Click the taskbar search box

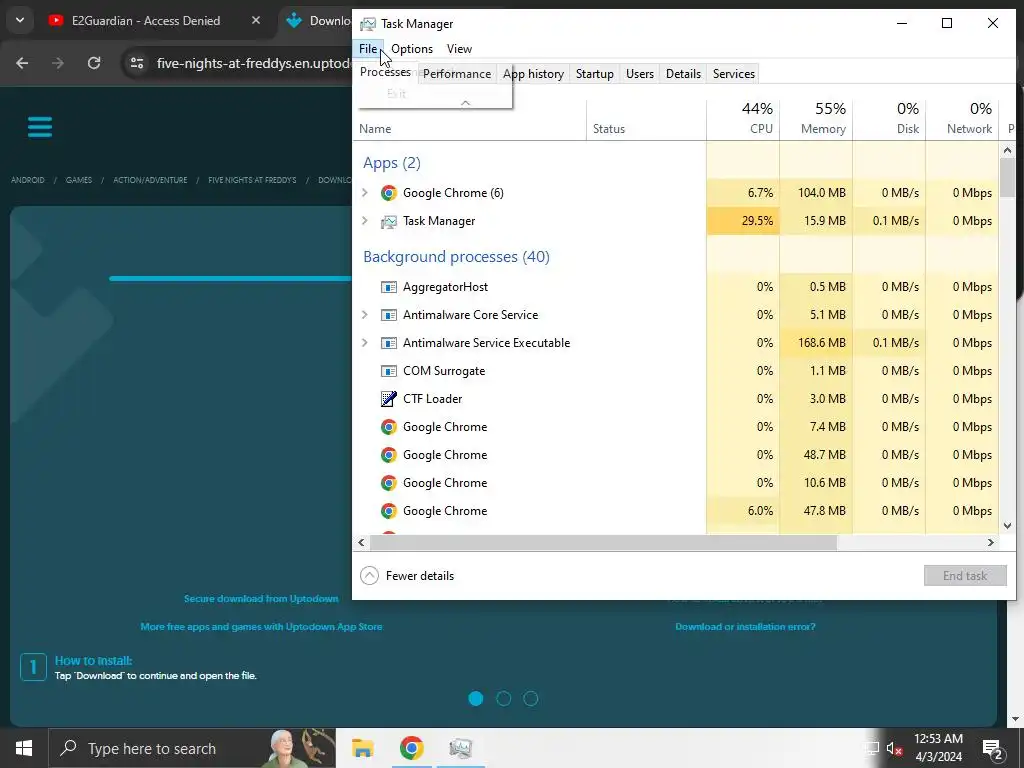point(192,748)
